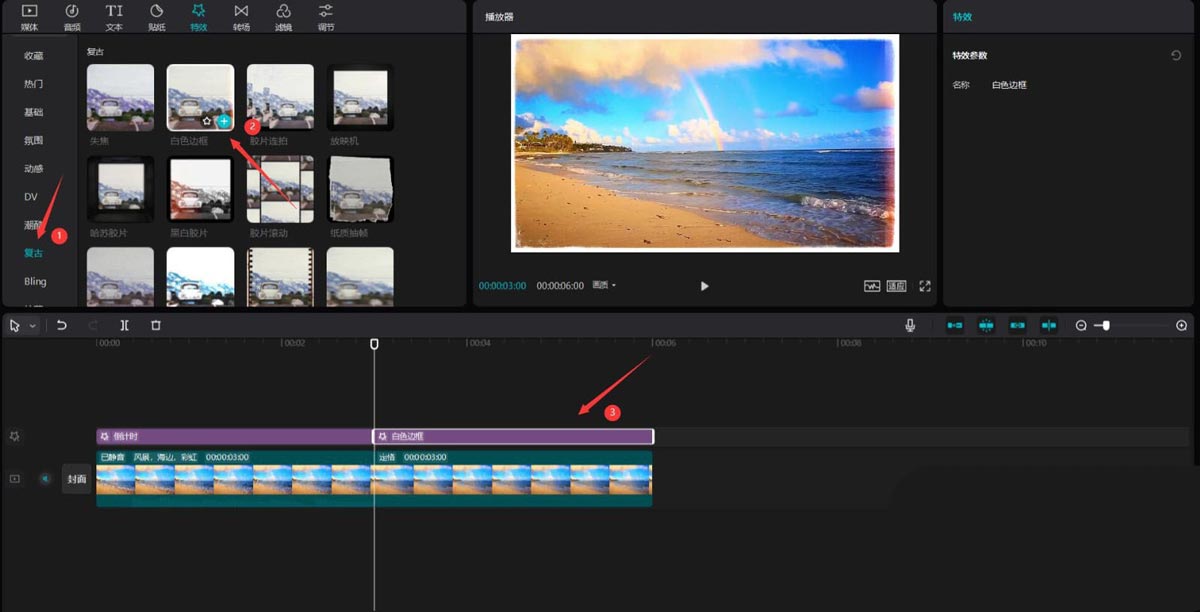Open the 画质 quality dropdown in player

[604, 286]
